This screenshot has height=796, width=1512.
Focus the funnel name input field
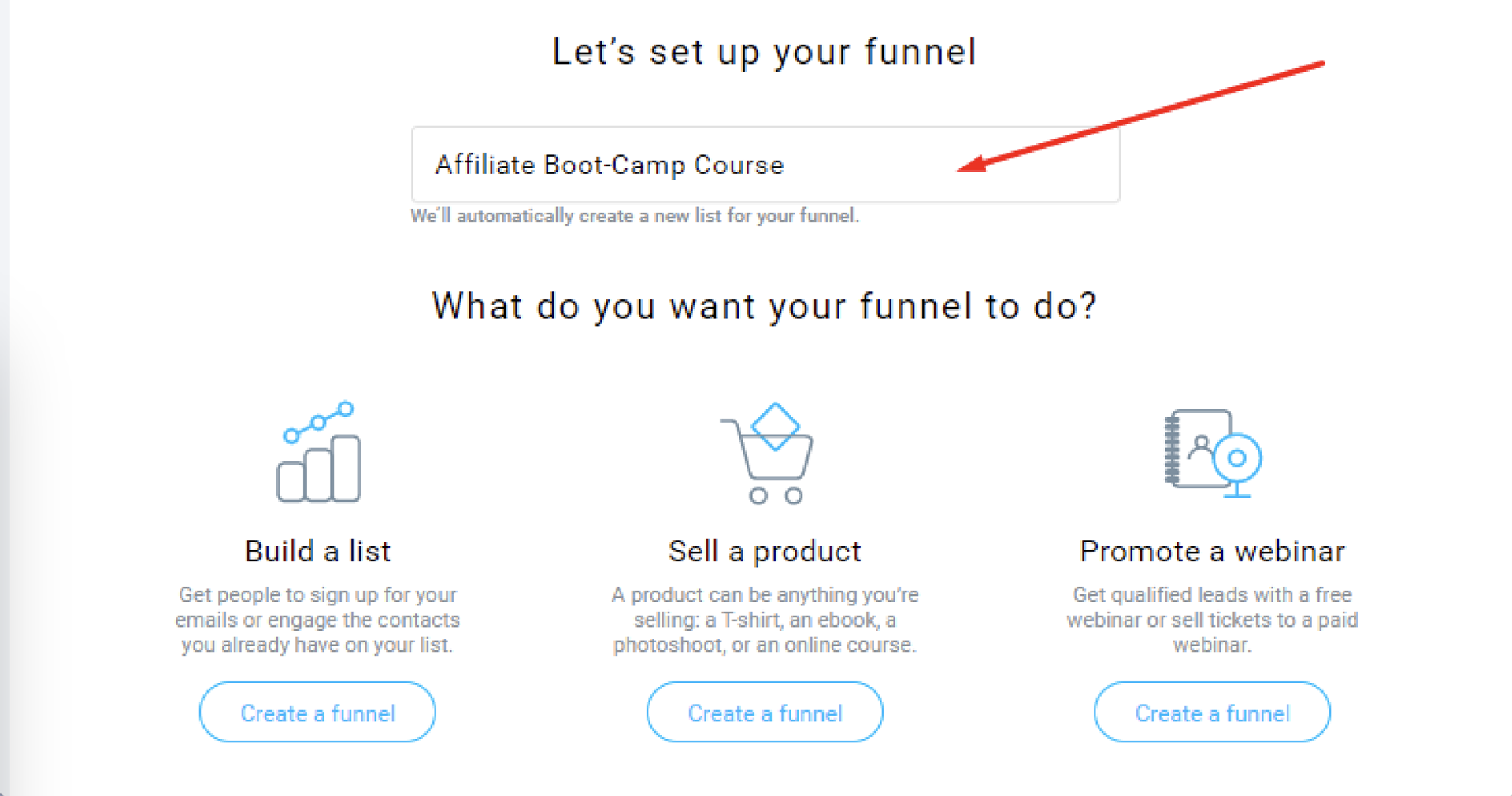[x=764, y=165]
